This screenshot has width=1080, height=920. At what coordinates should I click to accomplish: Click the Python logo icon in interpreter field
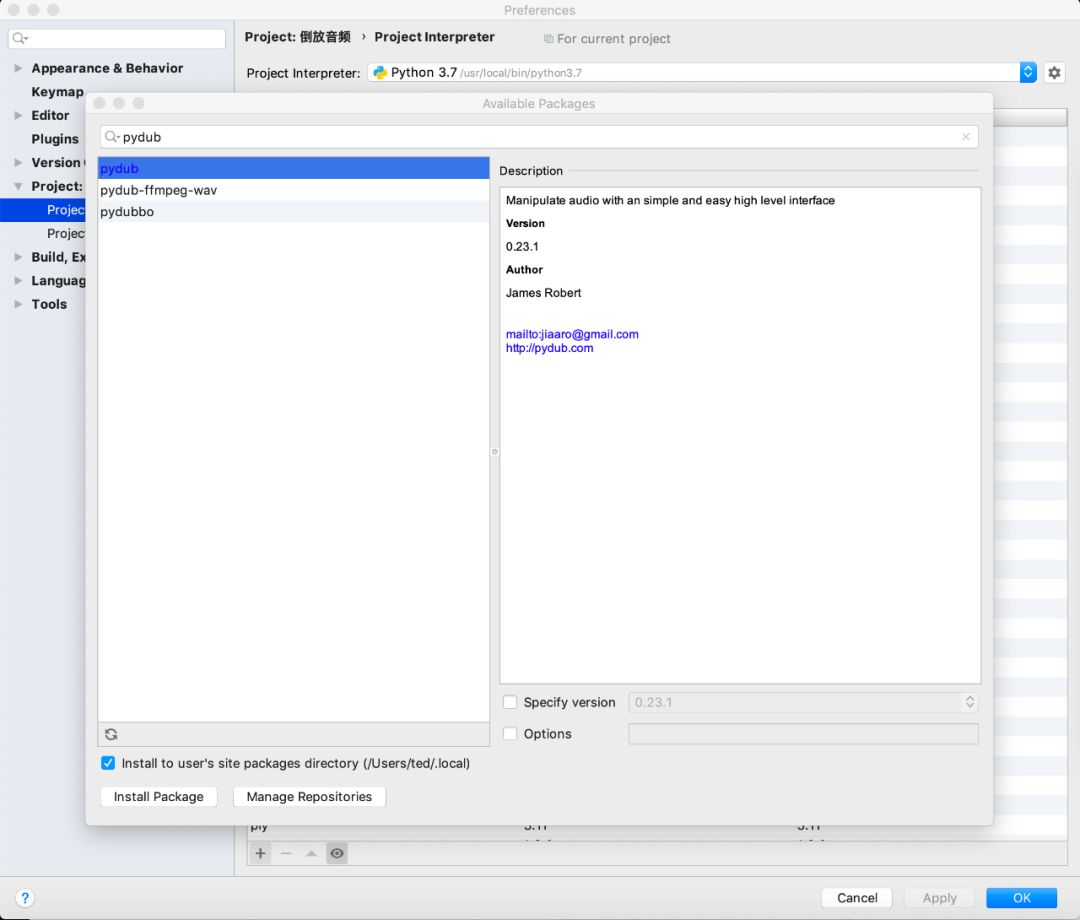point(380,72)
